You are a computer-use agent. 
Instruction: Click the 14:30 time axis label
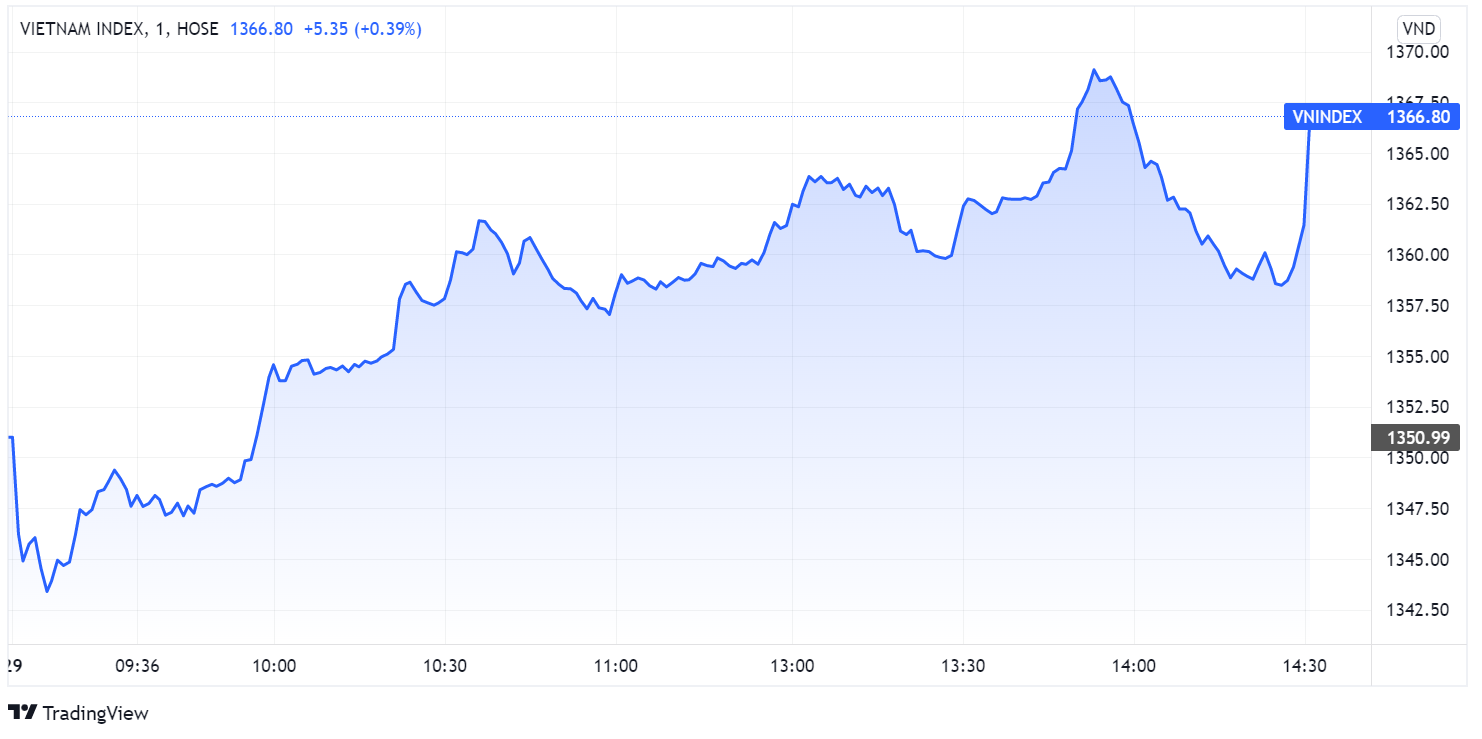(1305, 666)
